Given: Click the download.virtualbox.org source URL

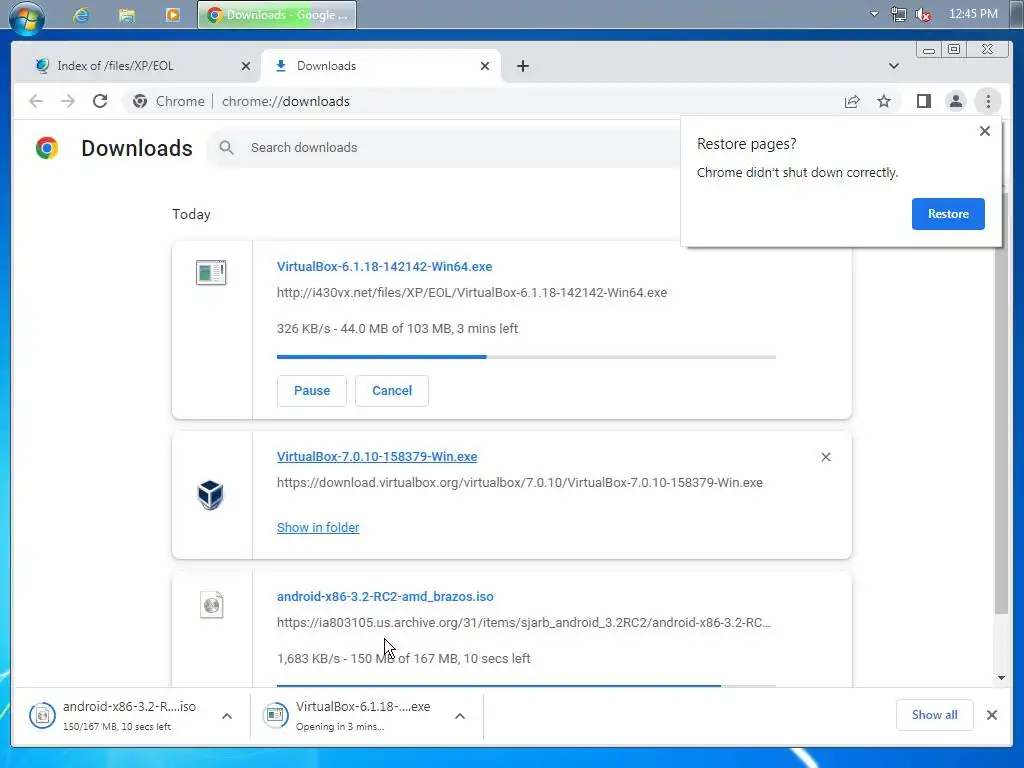Looking at the screenshot, I should coord(520,483).
